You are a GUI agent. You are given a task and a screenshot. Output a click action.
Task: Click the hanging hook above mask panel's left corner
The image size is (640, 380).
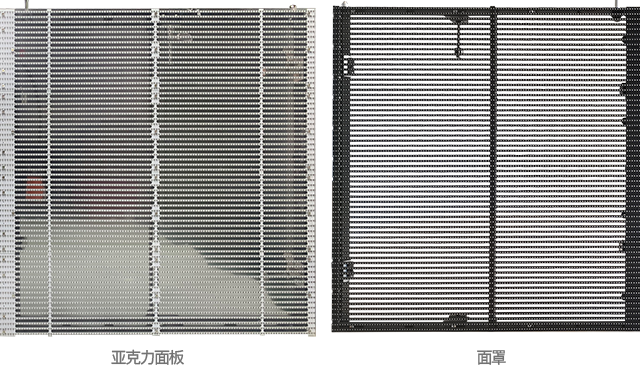[x=344, y=4]
